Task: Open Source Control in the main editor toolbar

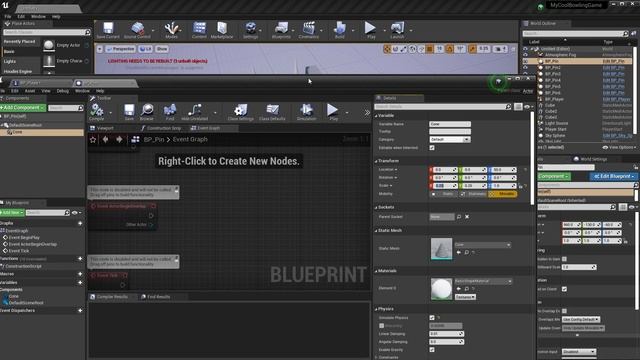Action: click(137, 30)
